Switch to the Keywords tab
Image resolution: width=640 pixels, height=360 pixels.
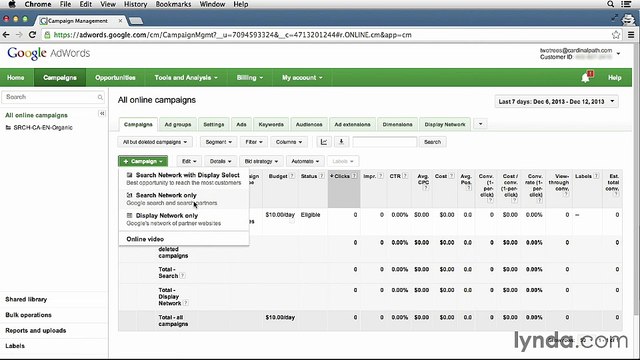point(271,124)
